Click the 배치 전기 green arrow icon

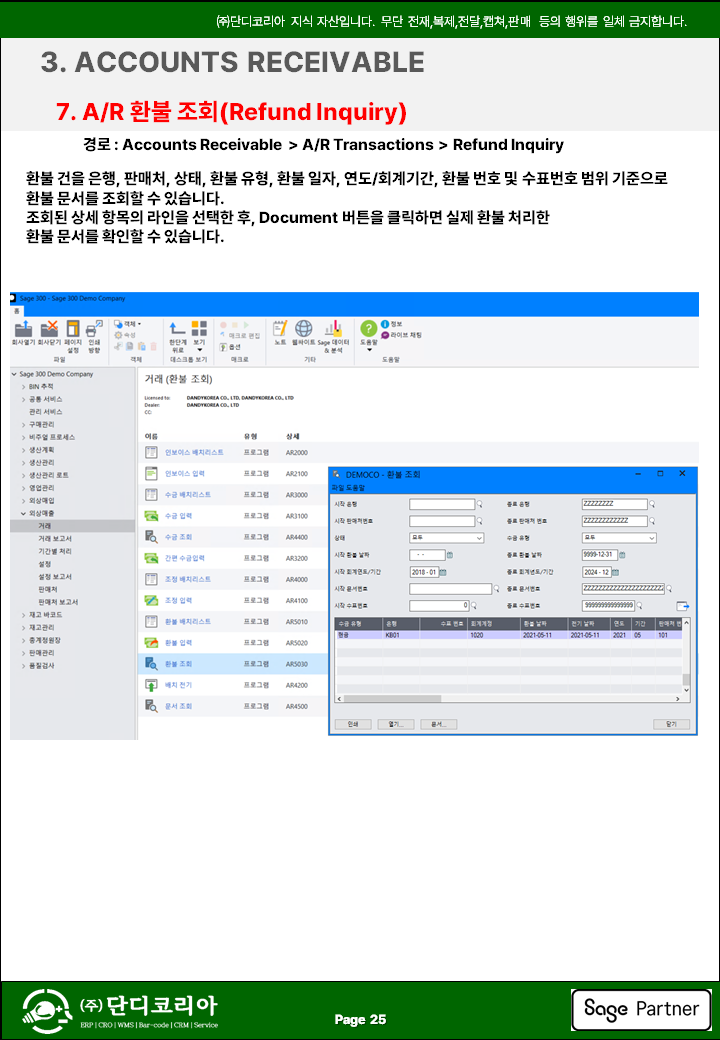pyautogui.click(x=151, y=685)
